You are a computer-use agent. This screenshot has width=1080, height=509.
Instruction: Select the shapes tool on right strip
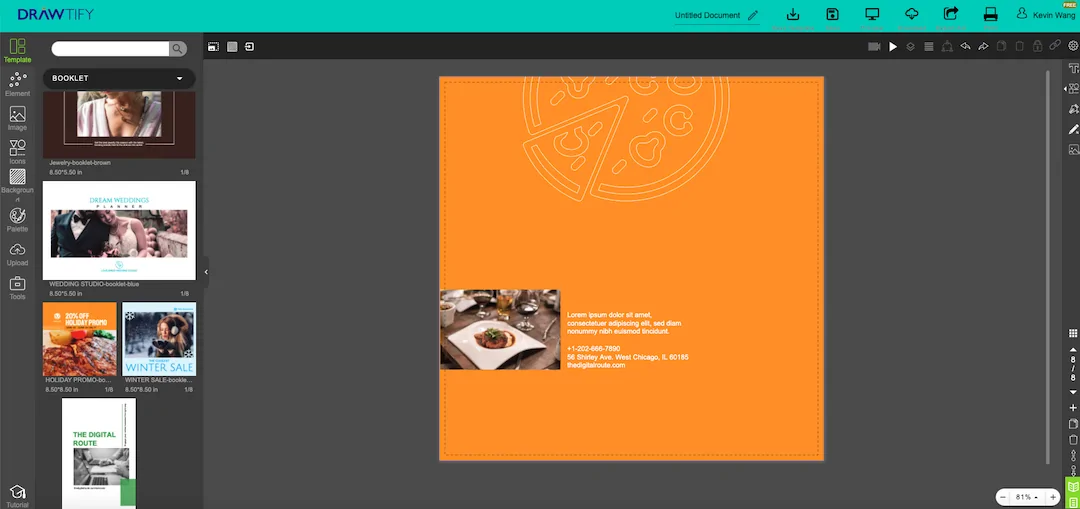point(1073,88)
